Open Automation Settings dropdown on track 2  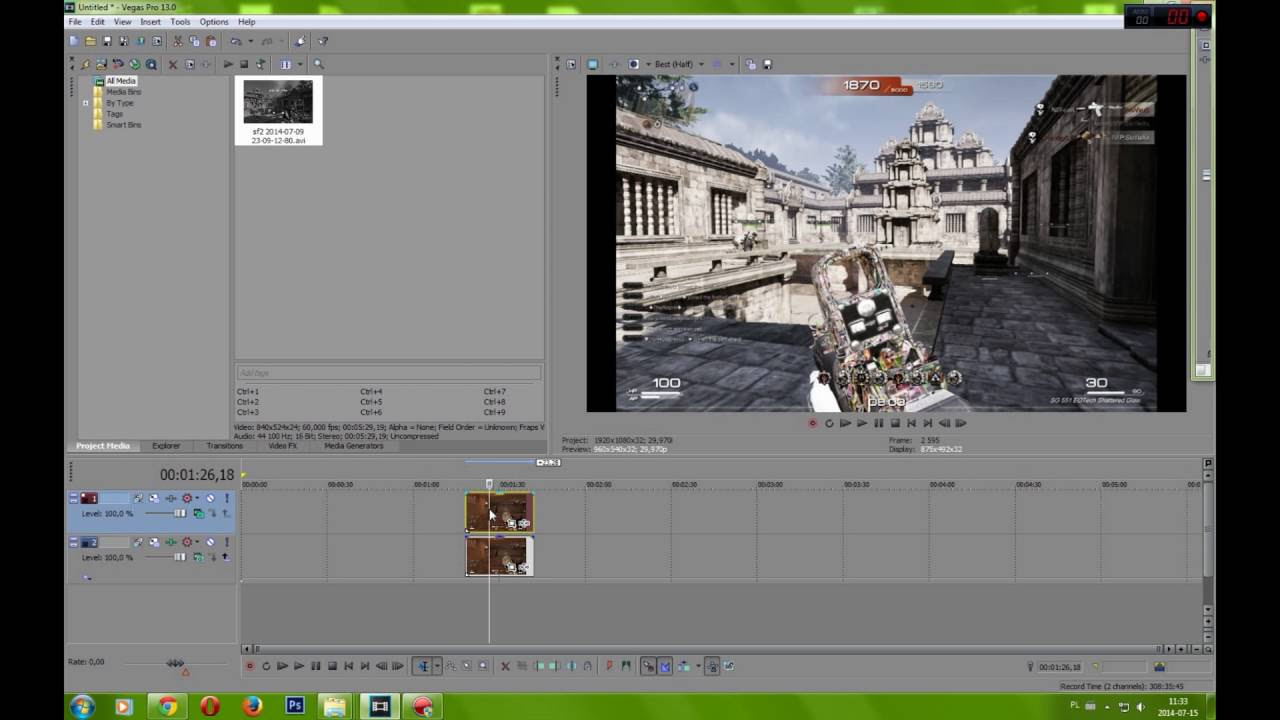(x=197, y=542)
